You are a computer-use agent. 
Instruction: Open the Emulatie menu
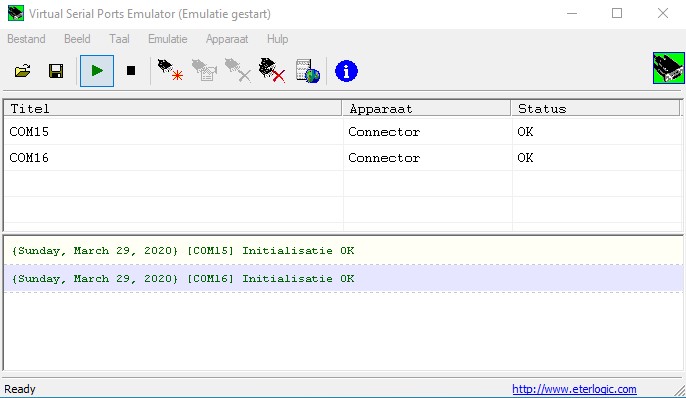168,39
